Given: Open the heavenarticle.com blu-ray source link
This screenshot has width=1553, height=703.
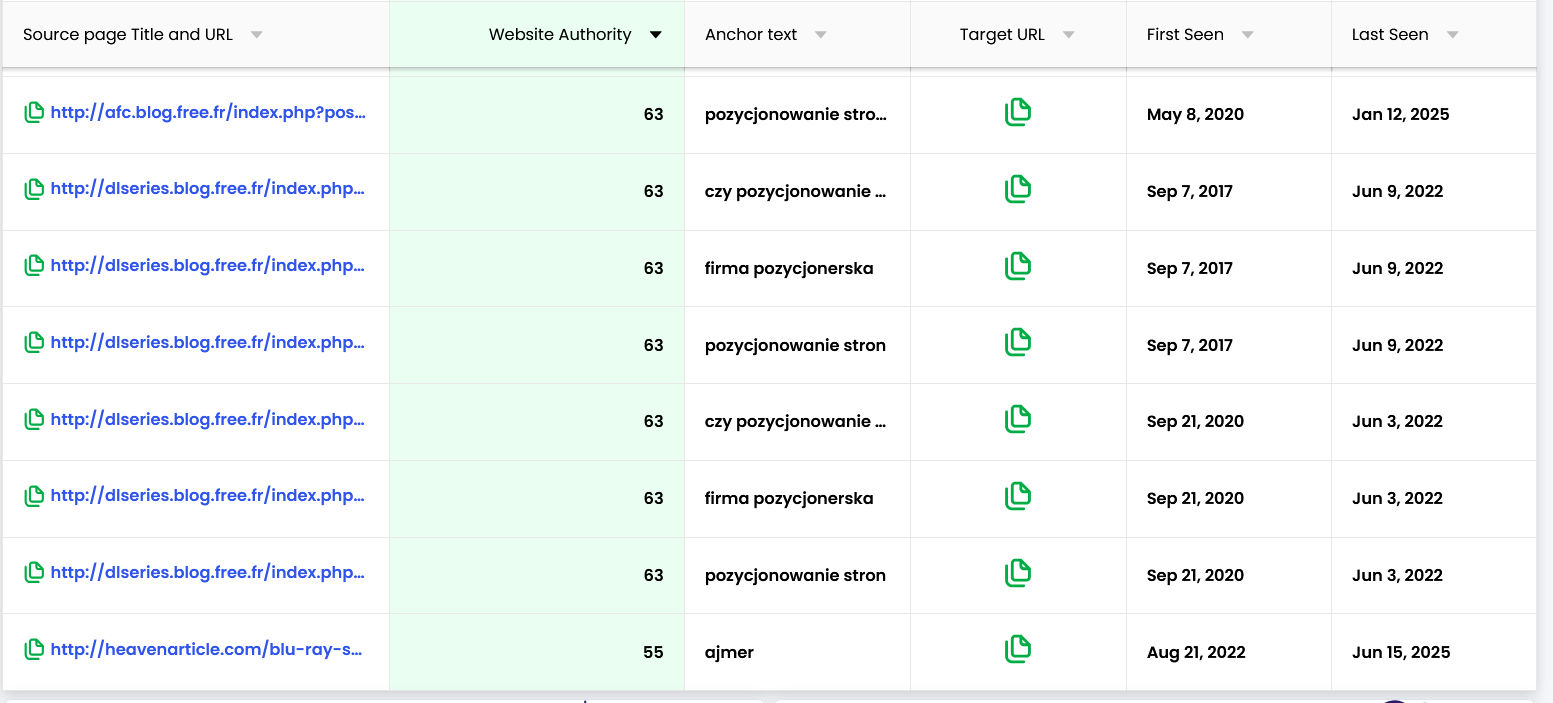Looking at the screenshot, I should [x=206, y=650].
